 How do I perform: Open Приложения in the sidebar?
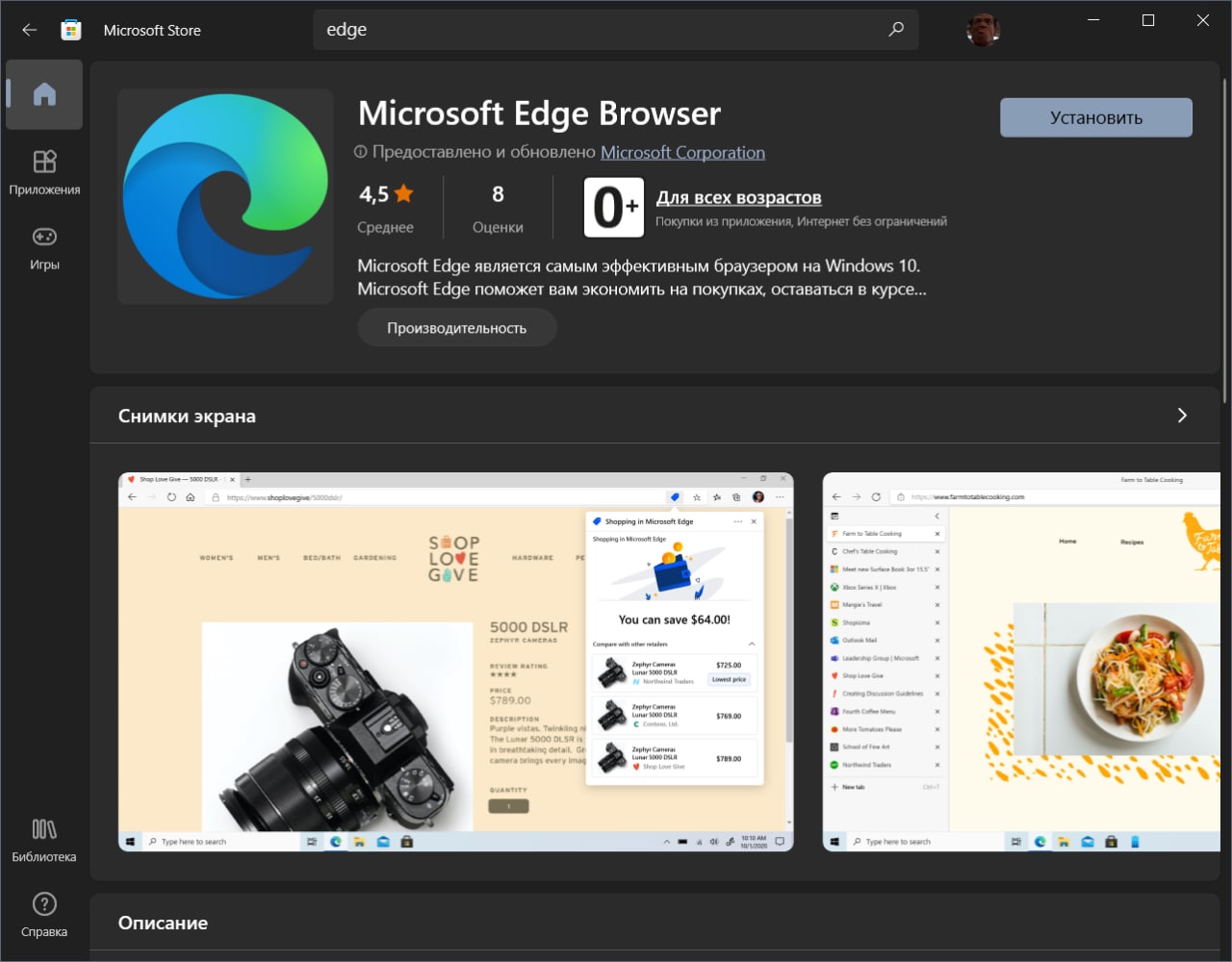pos(44,173)
